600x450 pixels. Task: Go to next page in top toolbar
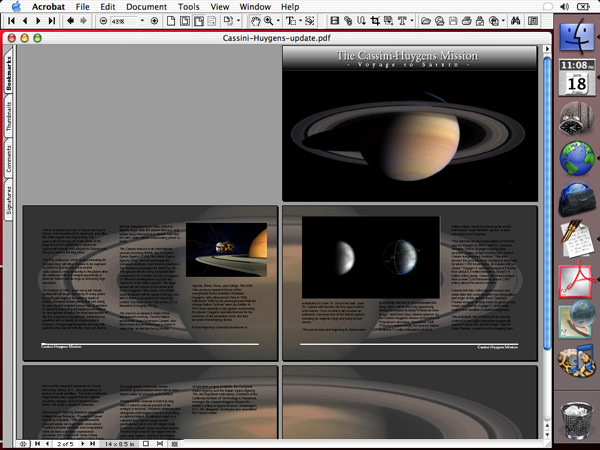38,21
